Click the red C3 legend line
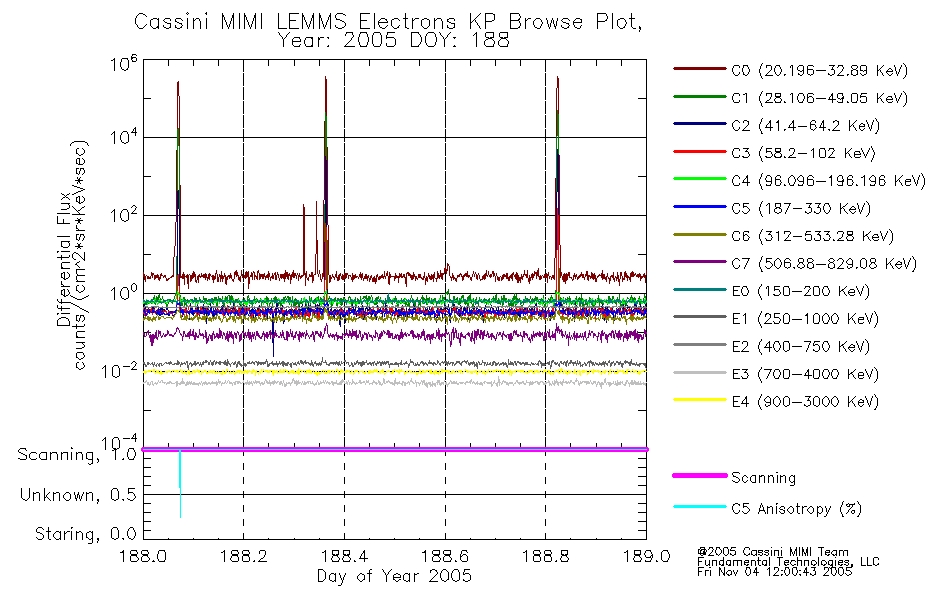Image resolution: width=950 pixels, height=600 pixels. click(700, 152)
